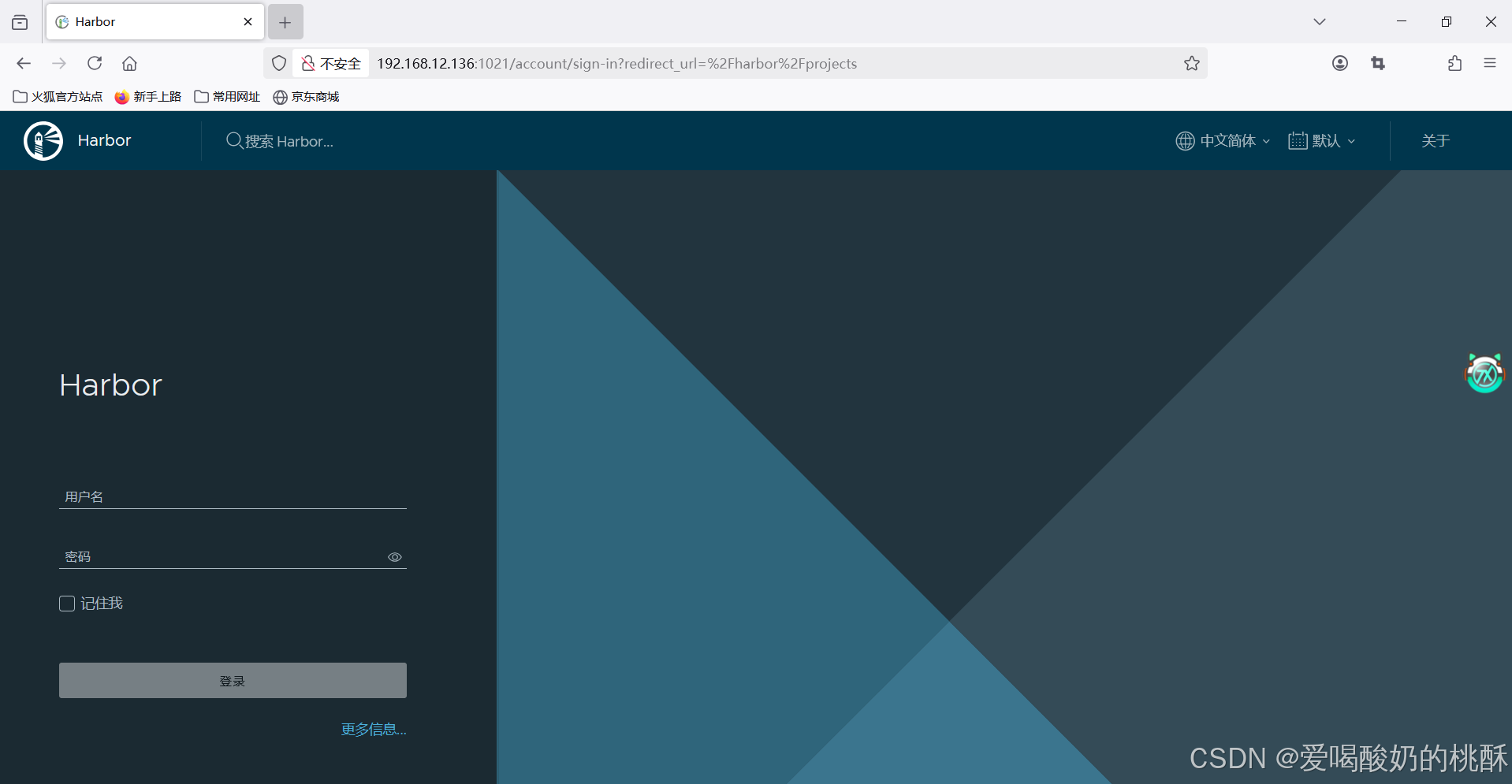The height and width of the screenshot is (784, 1512).
Task: Click the globe language icon
Action: click(x=1185, y=141)
